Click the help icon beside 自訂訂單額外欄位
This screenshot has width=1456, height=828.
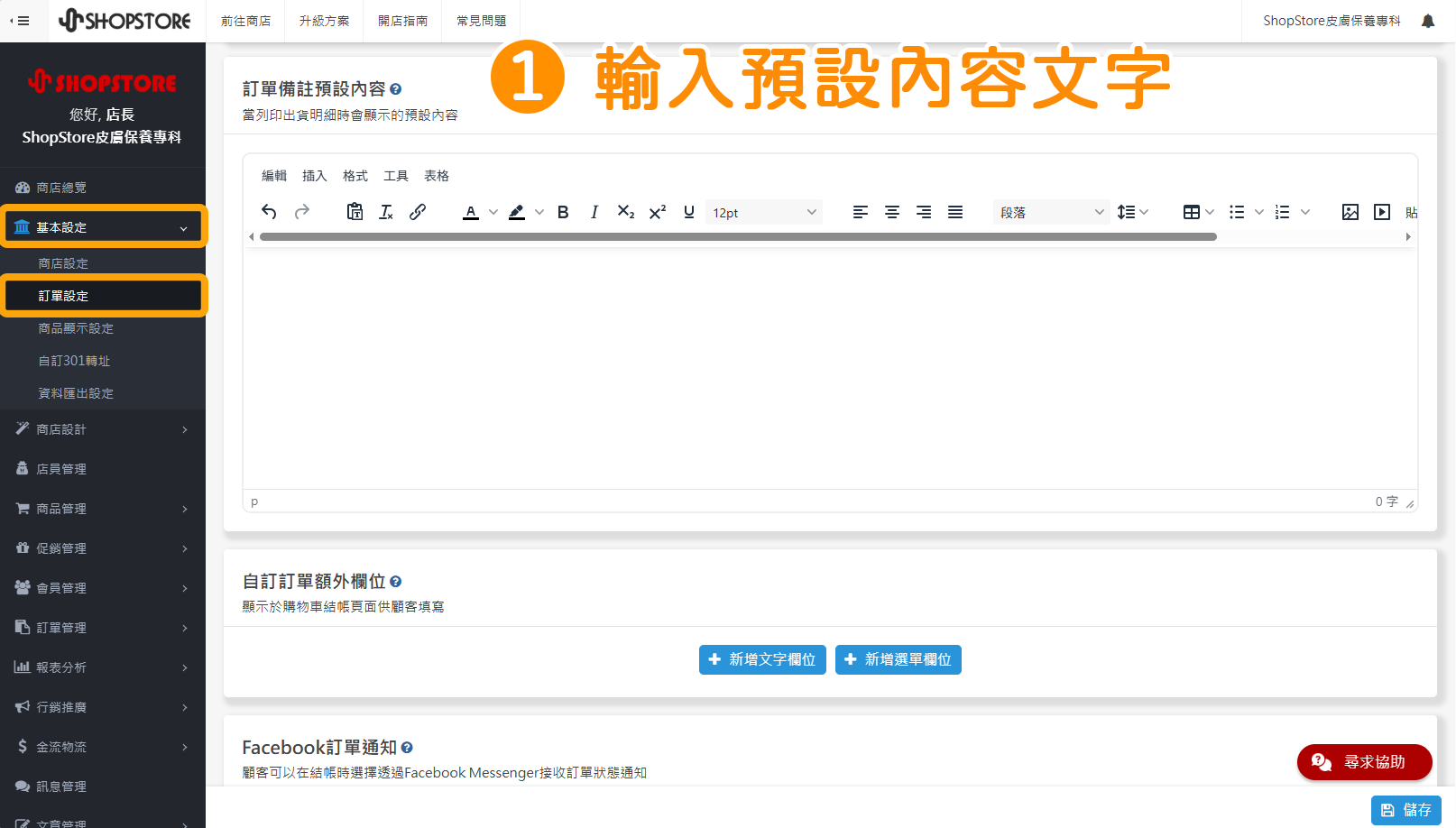[x=395, y=582]
